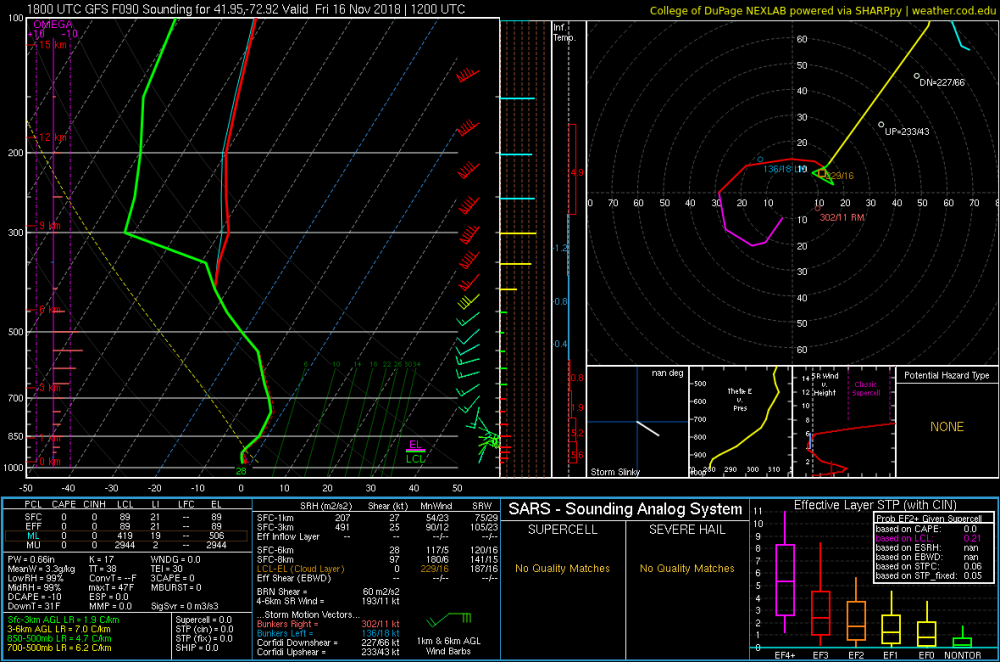Click the UP=233/43 Corfidi marker
Viewport: 1000px width, 662px height.
[881, 125]
